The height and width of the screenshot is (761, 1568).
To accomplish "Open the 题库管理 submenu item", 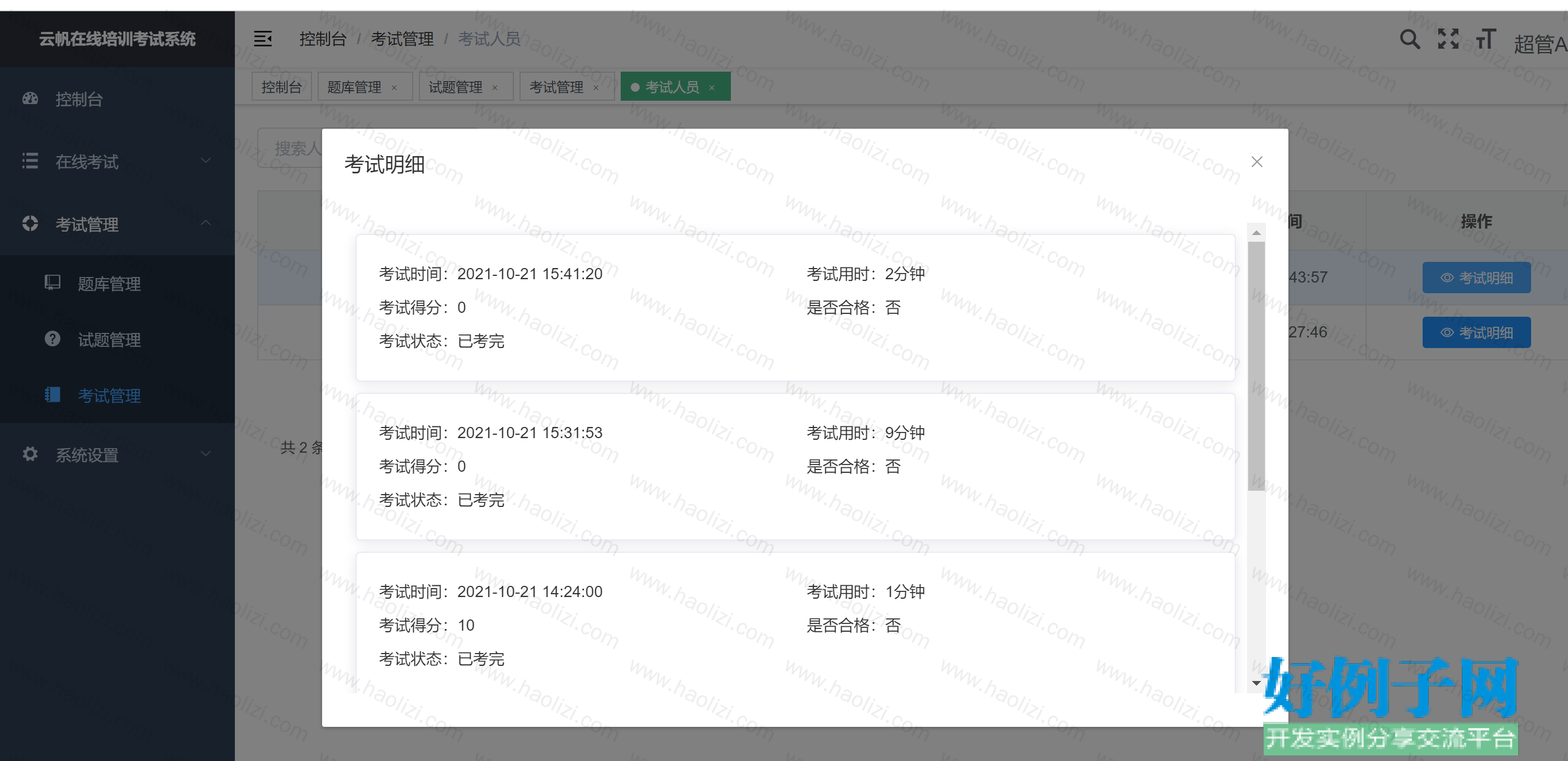I will (117, 283).
